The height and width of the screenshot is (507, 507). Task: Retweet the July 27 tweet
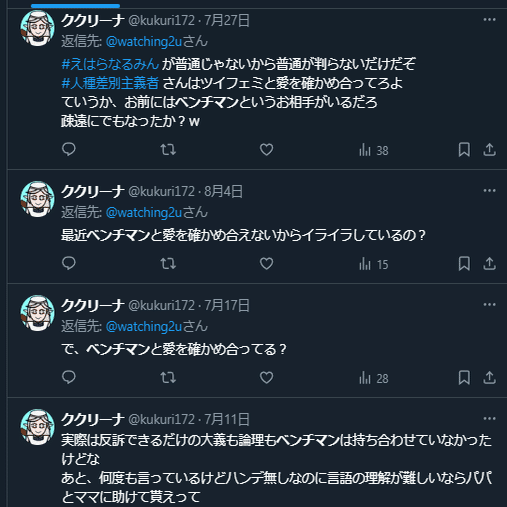point(168,150)
